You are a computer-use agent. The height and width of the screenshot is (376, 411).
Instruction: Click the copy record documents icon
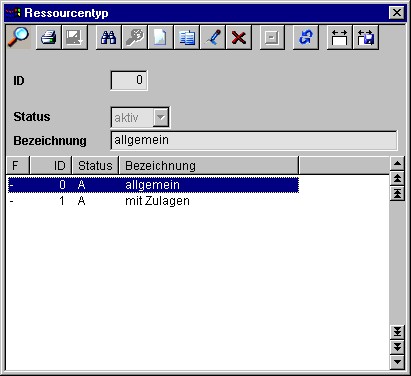186,37
